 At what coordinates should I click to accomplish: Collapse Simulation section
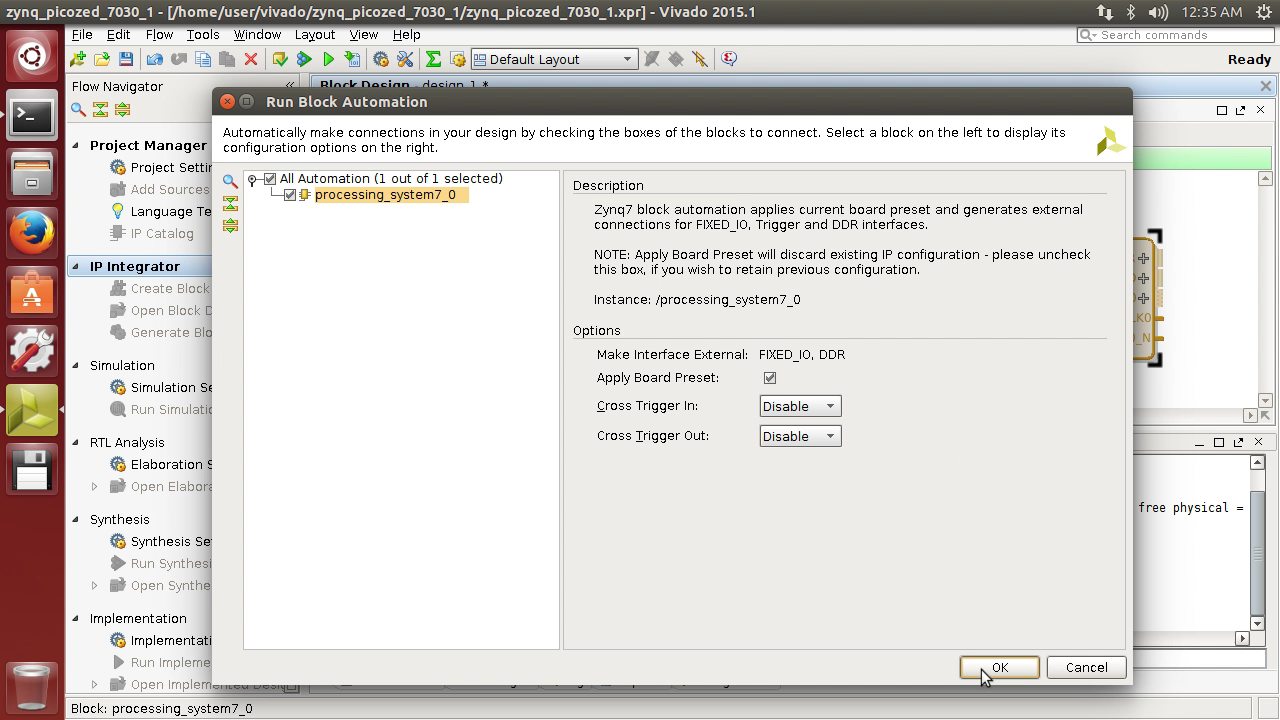pos(75,365)
